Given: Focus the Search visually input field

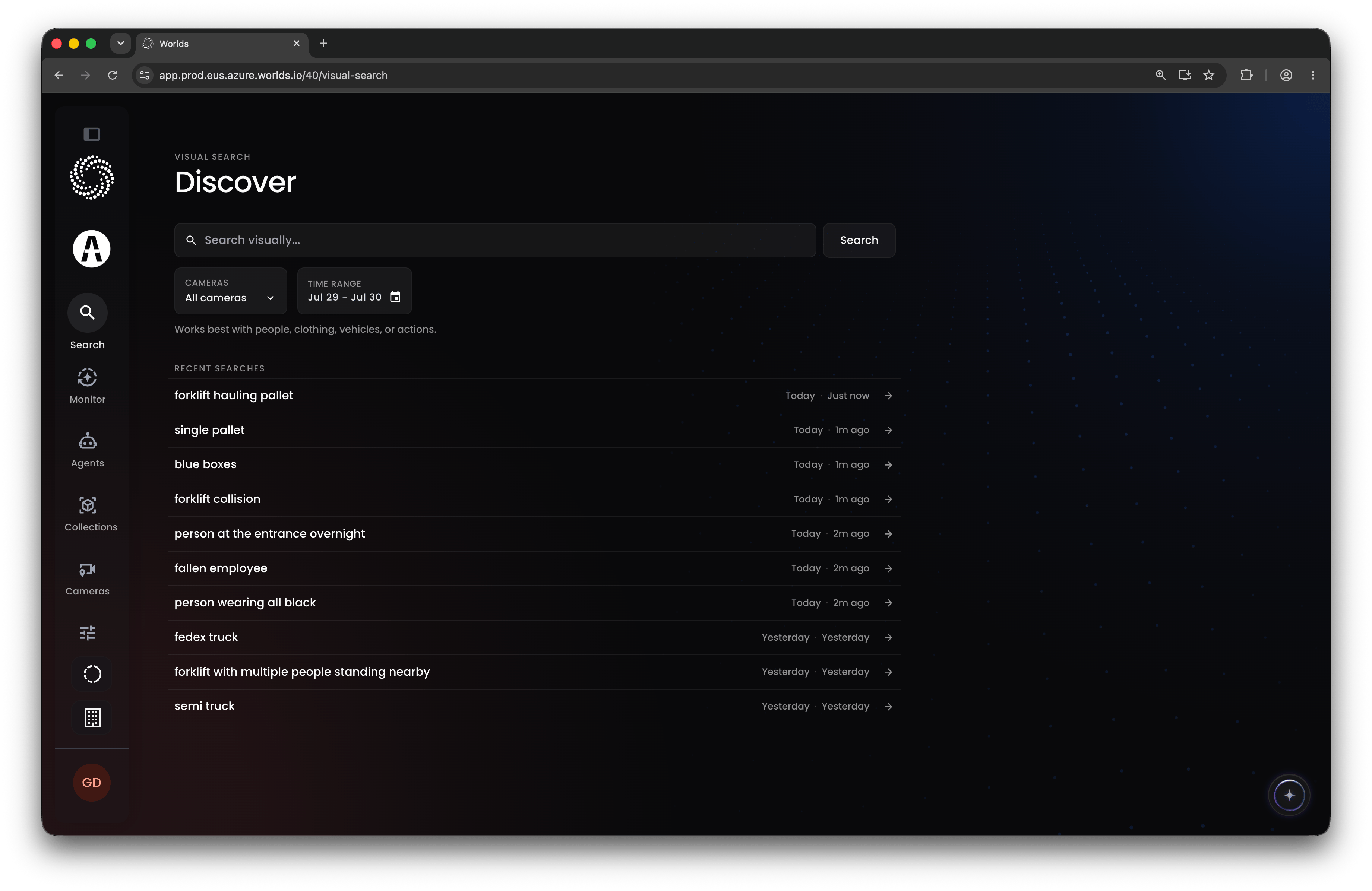Looking at the screenshot, I should [495, 240].
